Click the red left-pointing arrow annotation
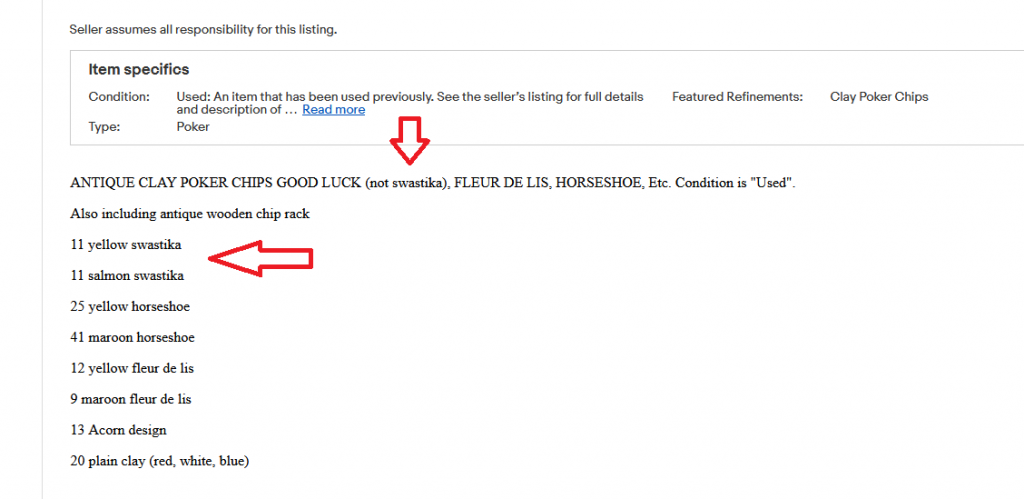The width and height of the screenshot is (1024, 499). coord(267,259)
